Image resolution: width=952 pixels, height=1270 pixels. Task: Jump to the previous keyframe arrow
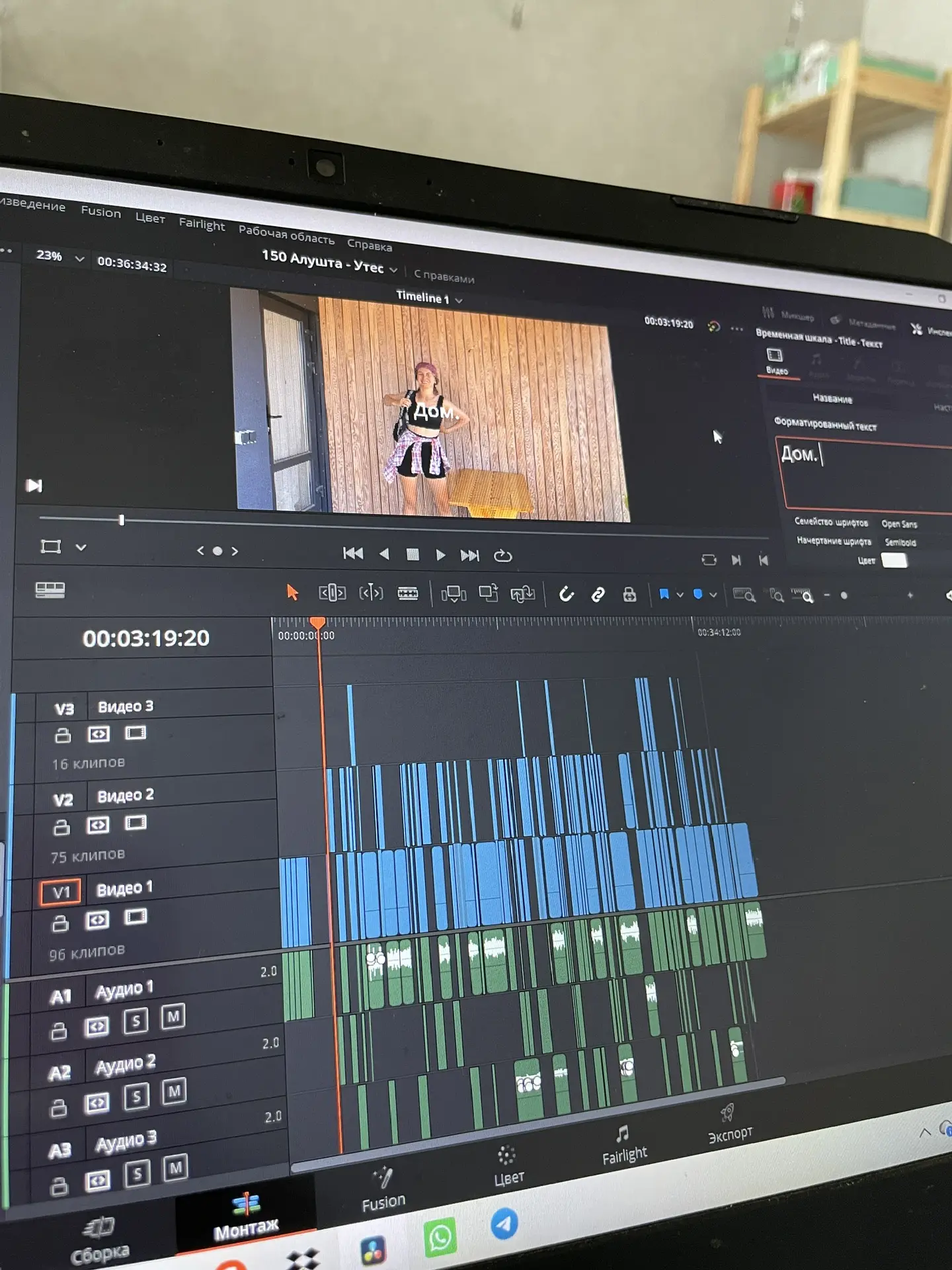(x=200, y=550)
